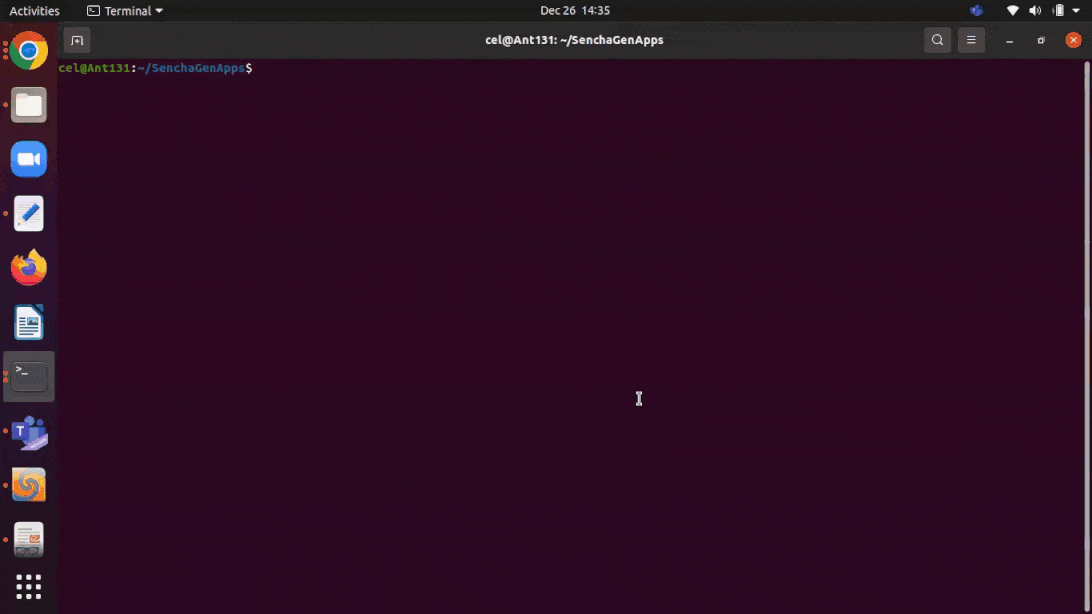The height and width of the screenshot is (614, 1092).
Task: Open Zoom from the dock
Action: pos(29,159)
